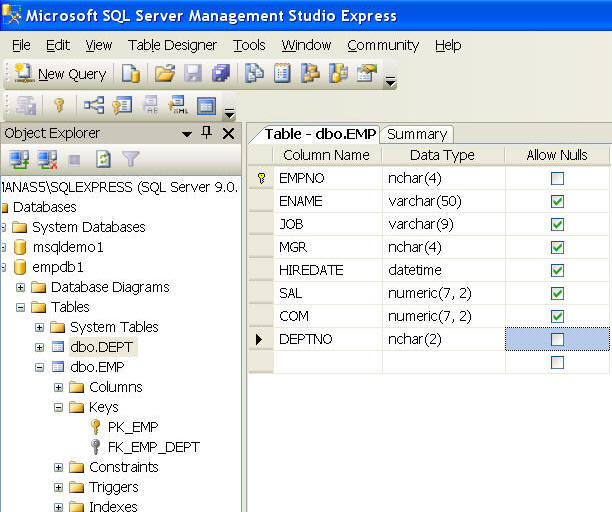This screenshot has width=612, height=512.
Task: Select the msqldemo1 database
Action: [68, 247]
